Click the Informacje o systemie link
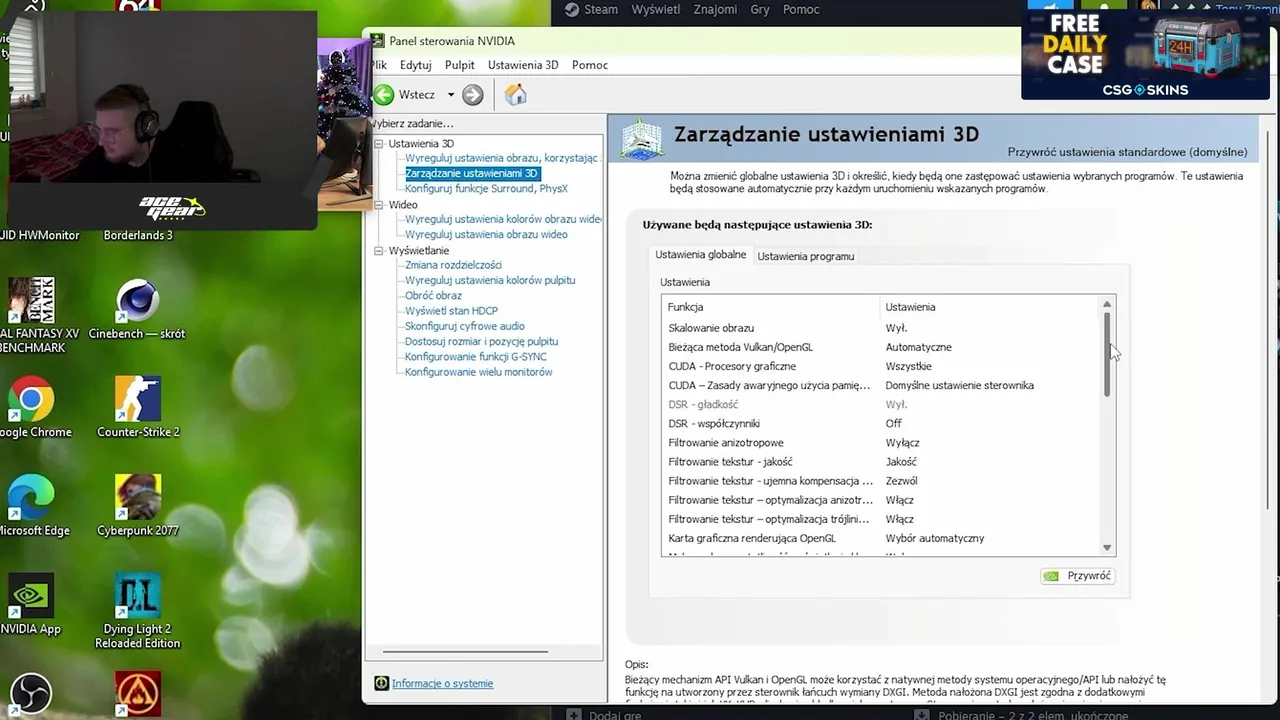1280x720 pixels. (x=442, y=684)
